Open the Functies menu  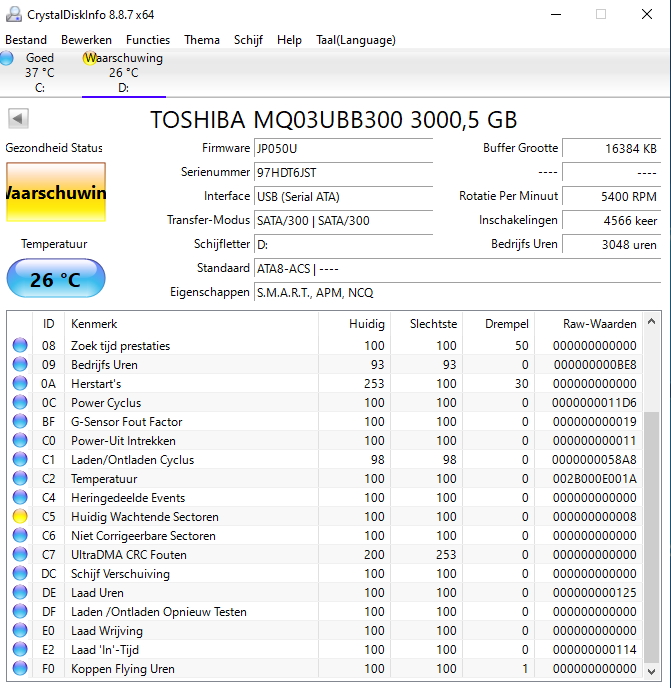tap(148, 40)
